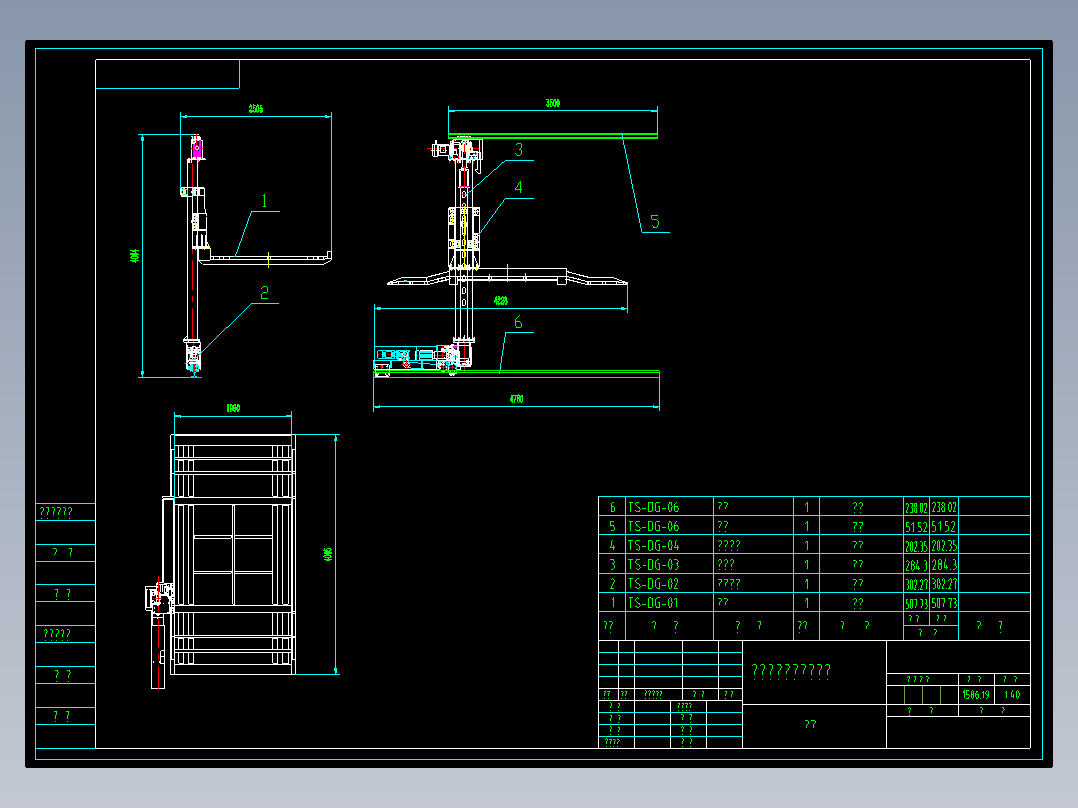
Task: Select the 1:40 scale value in title block
Action: (x=1012, y=695)
